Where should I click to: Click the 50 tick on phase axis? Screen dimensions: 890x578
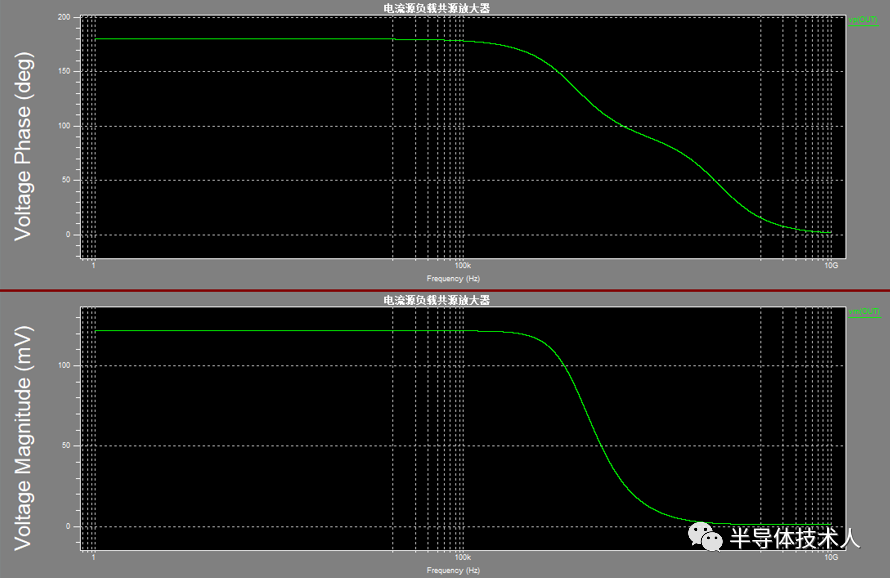coord(66,180)
